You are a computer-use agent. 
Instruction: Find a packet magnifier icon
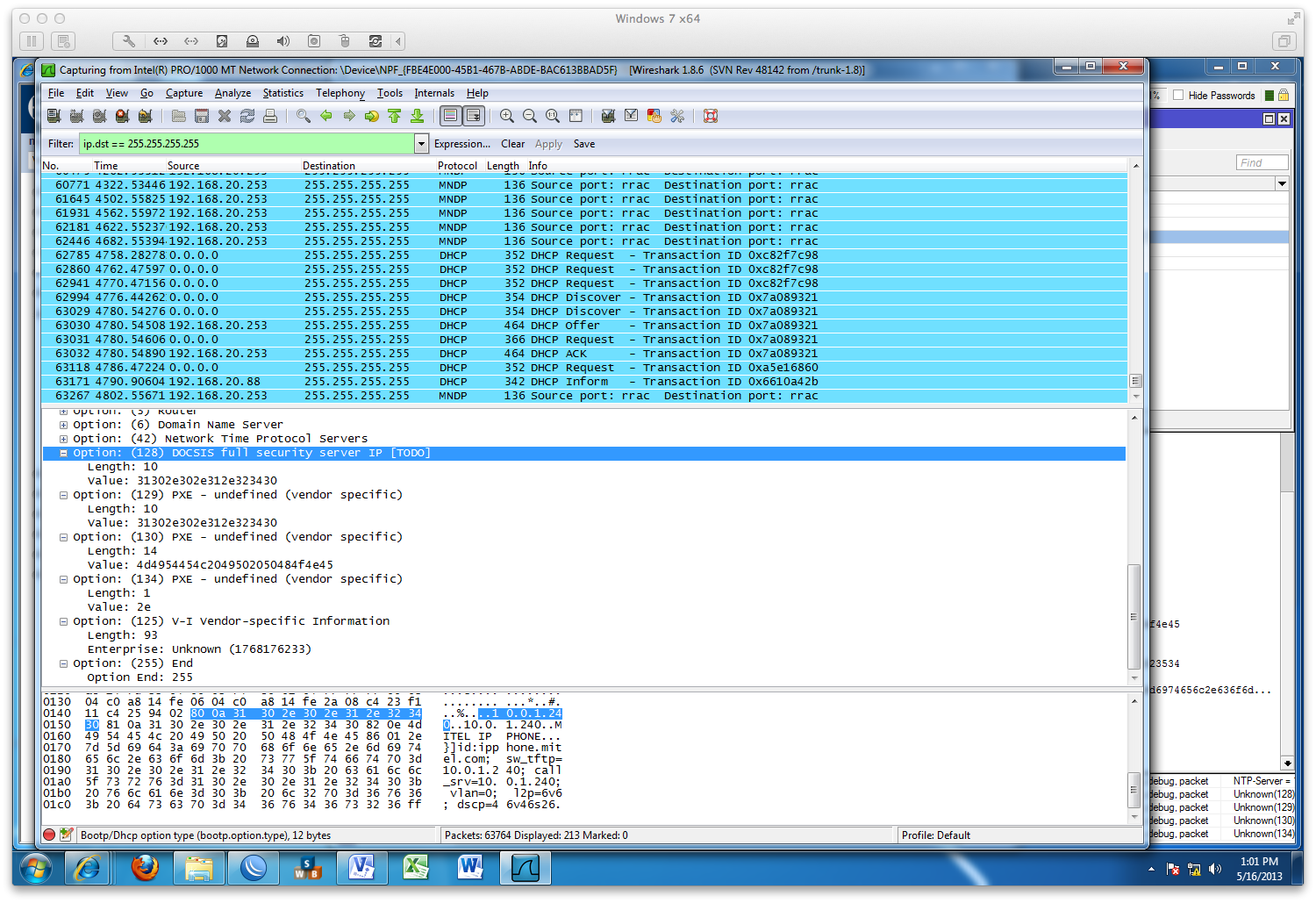click(x=303, y=116)
